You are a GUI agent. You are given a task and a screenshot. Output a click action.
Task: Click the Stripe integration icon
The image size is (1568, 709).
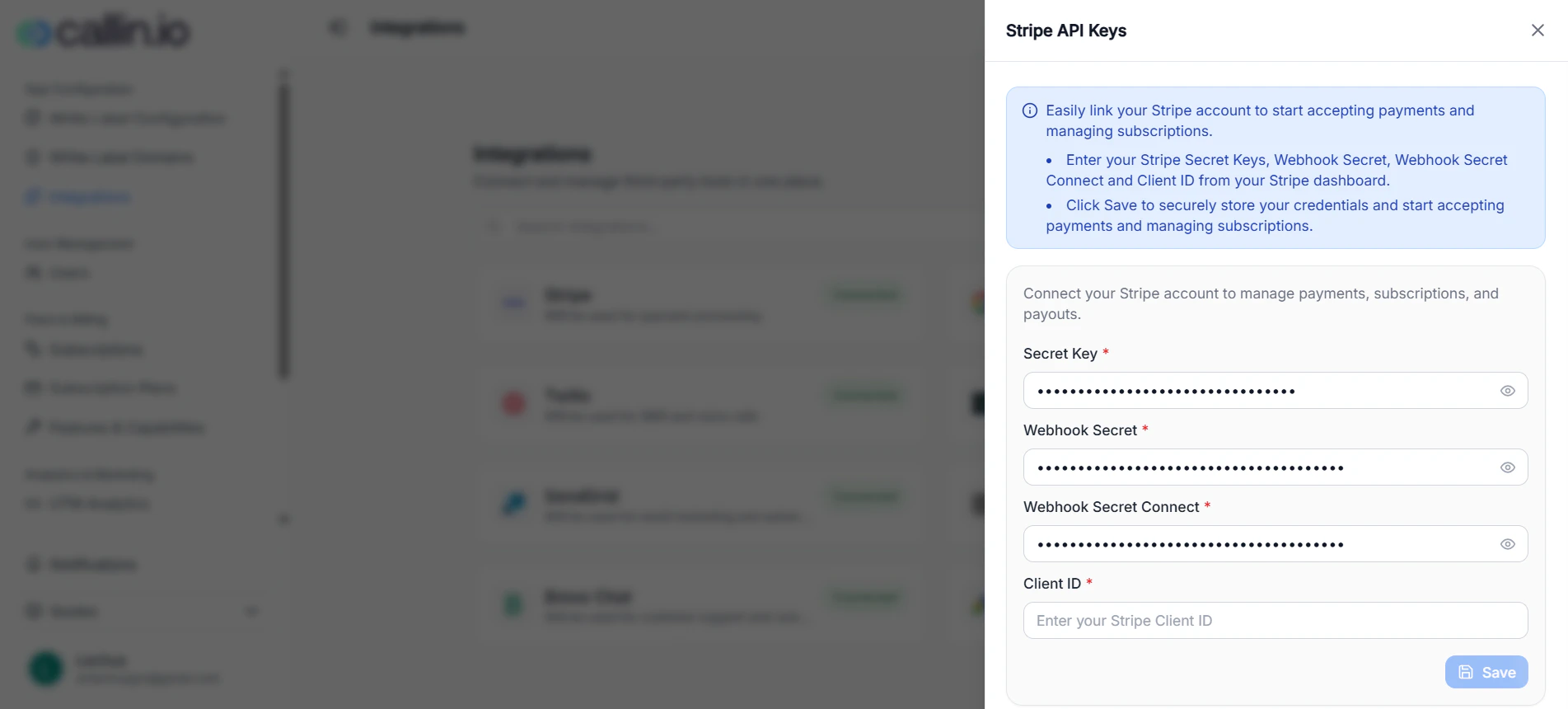click(x=513, y=303)
